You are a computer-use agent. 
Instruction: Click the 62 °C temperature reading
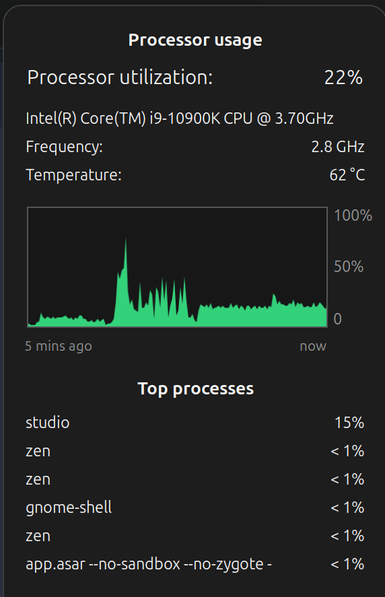click(x=347, y=175)
